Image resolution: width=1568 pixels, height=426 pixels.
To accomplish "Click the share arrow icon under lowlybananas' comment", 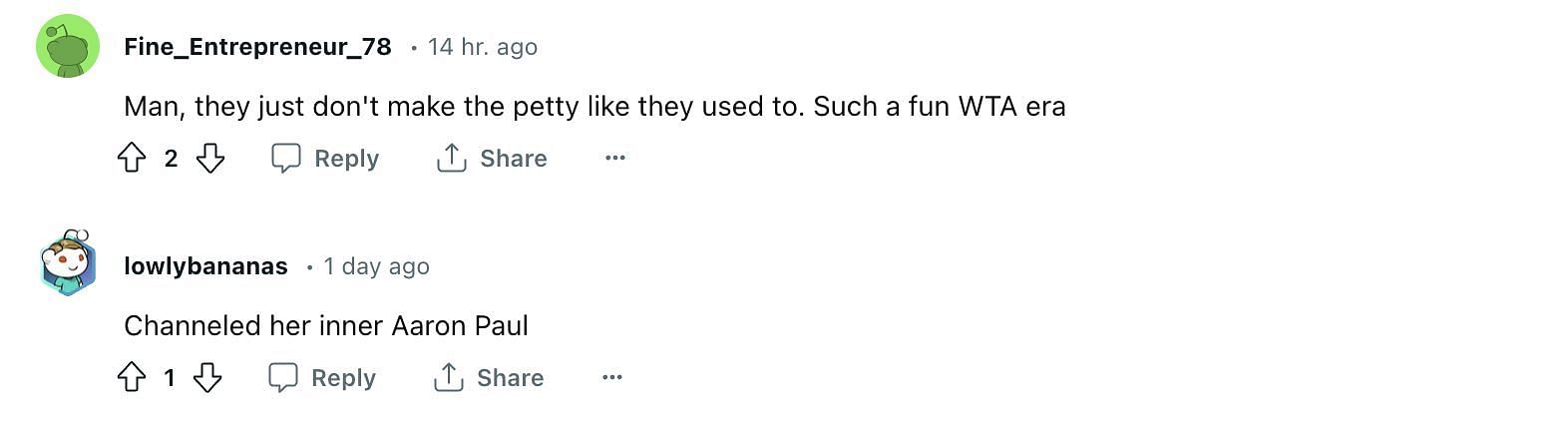I will pyautogui.click(x=448, y=377).
